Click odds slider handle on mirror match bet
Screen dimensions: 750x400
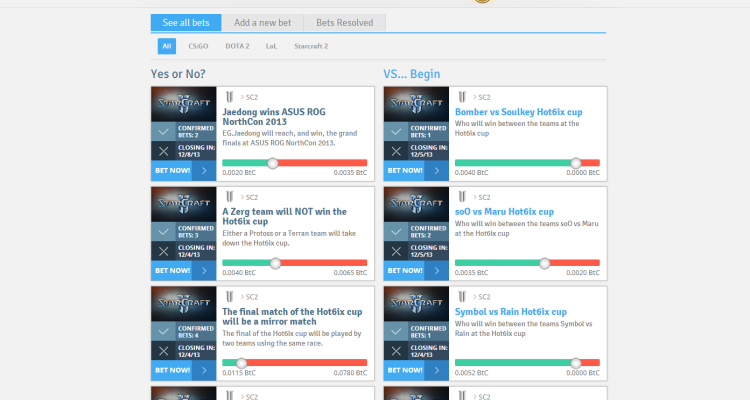(x=242, y=363)
